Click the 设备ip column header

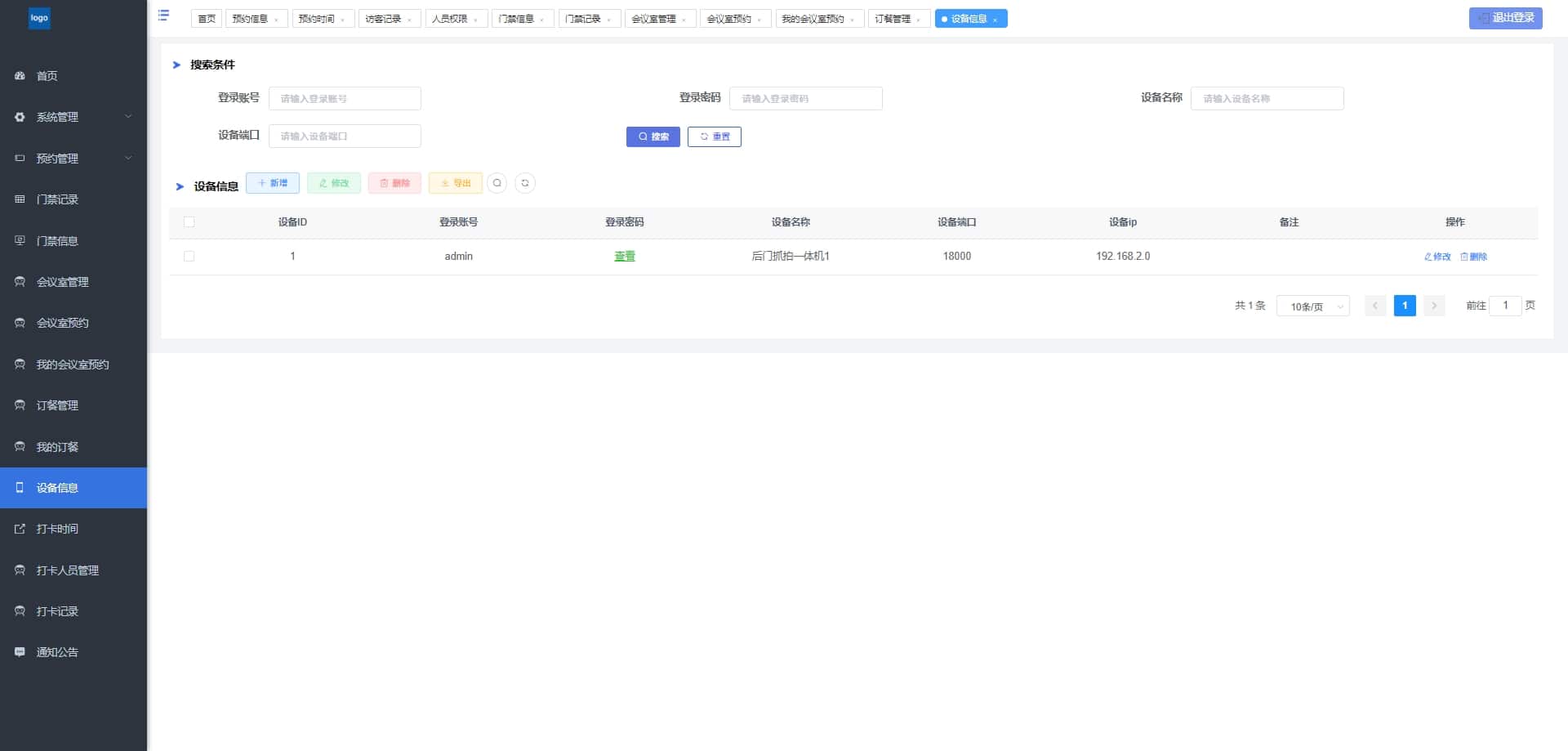click(1123, 222)
